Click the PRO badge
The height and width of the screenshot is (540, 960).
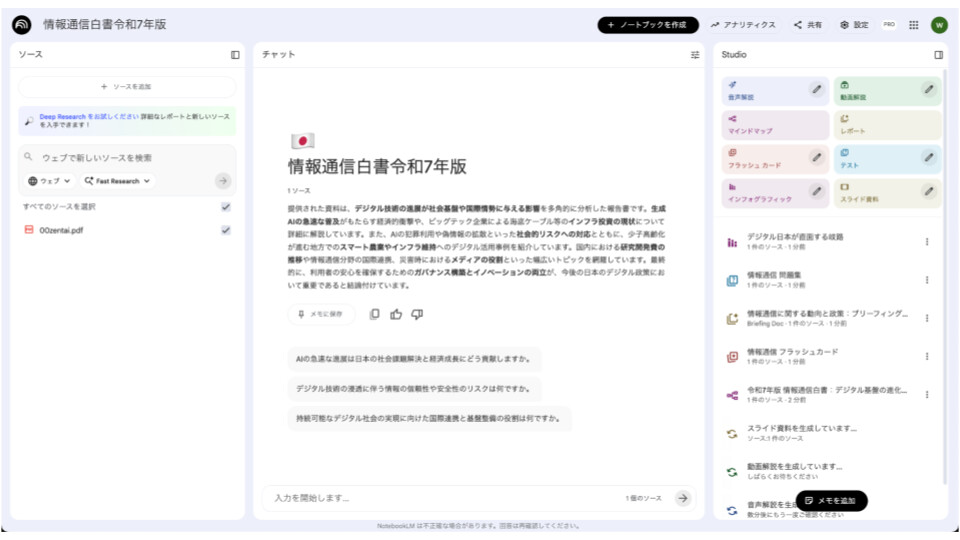889,24
